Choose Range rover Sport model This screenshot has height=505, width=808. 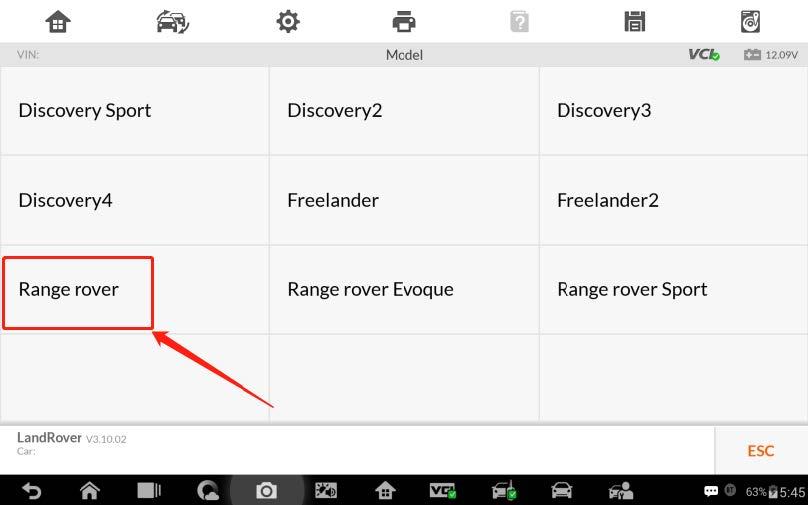pos(674,290)
